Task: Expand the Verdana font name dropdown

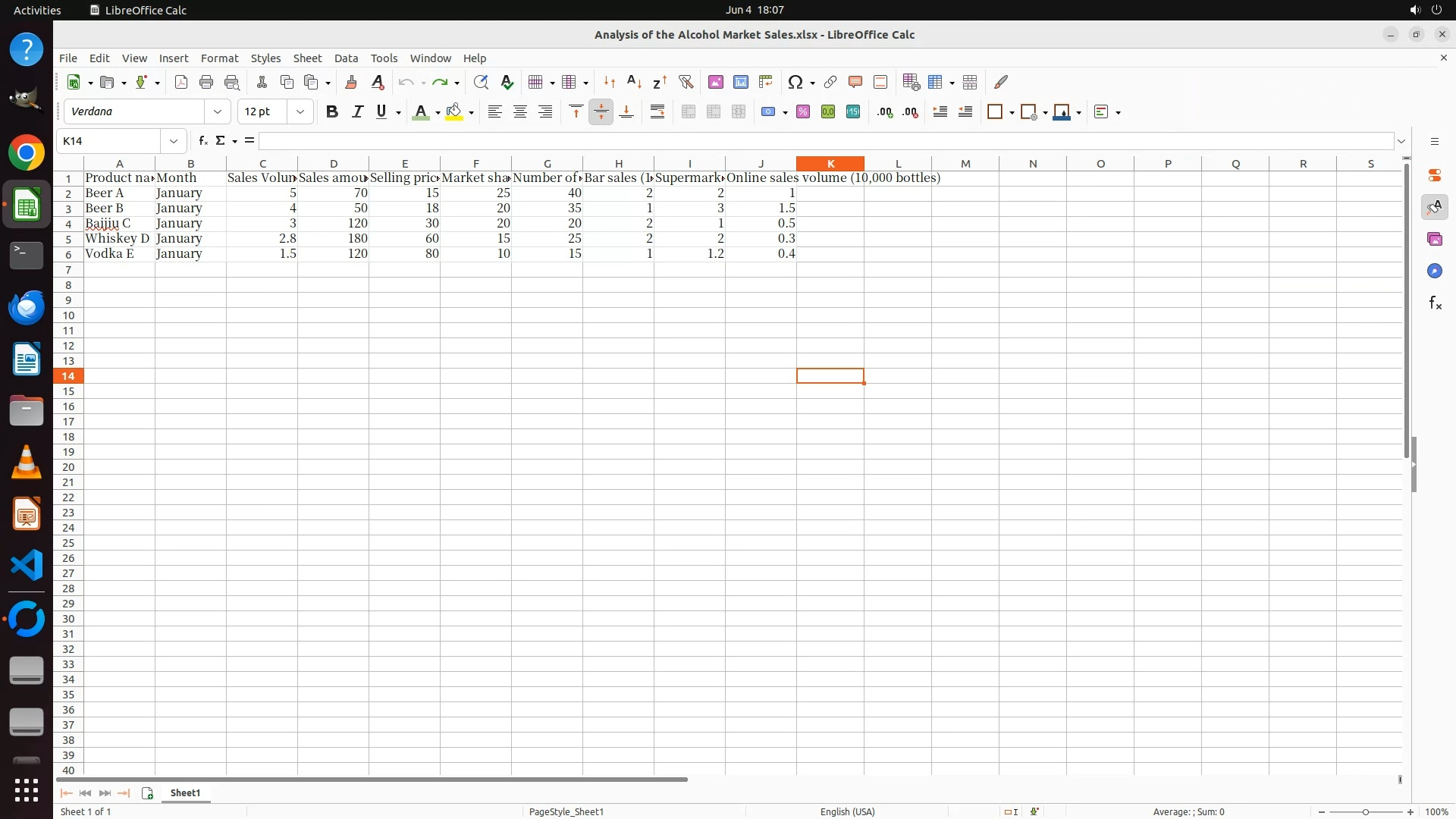Action: (x=218, y=112)
